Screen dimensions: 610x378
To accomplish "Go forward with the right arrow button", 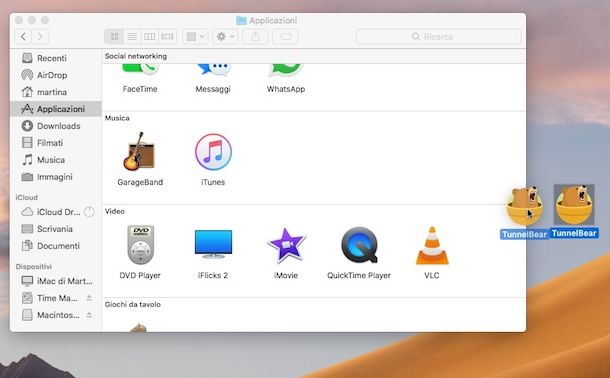I will (40, 37).
